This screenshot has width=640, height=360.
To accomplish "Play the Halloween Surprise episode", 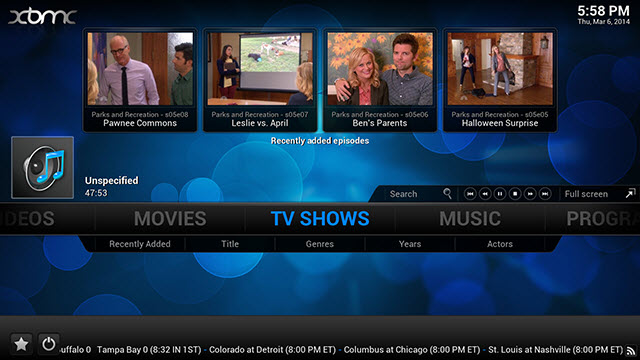I will click(500, 80).
